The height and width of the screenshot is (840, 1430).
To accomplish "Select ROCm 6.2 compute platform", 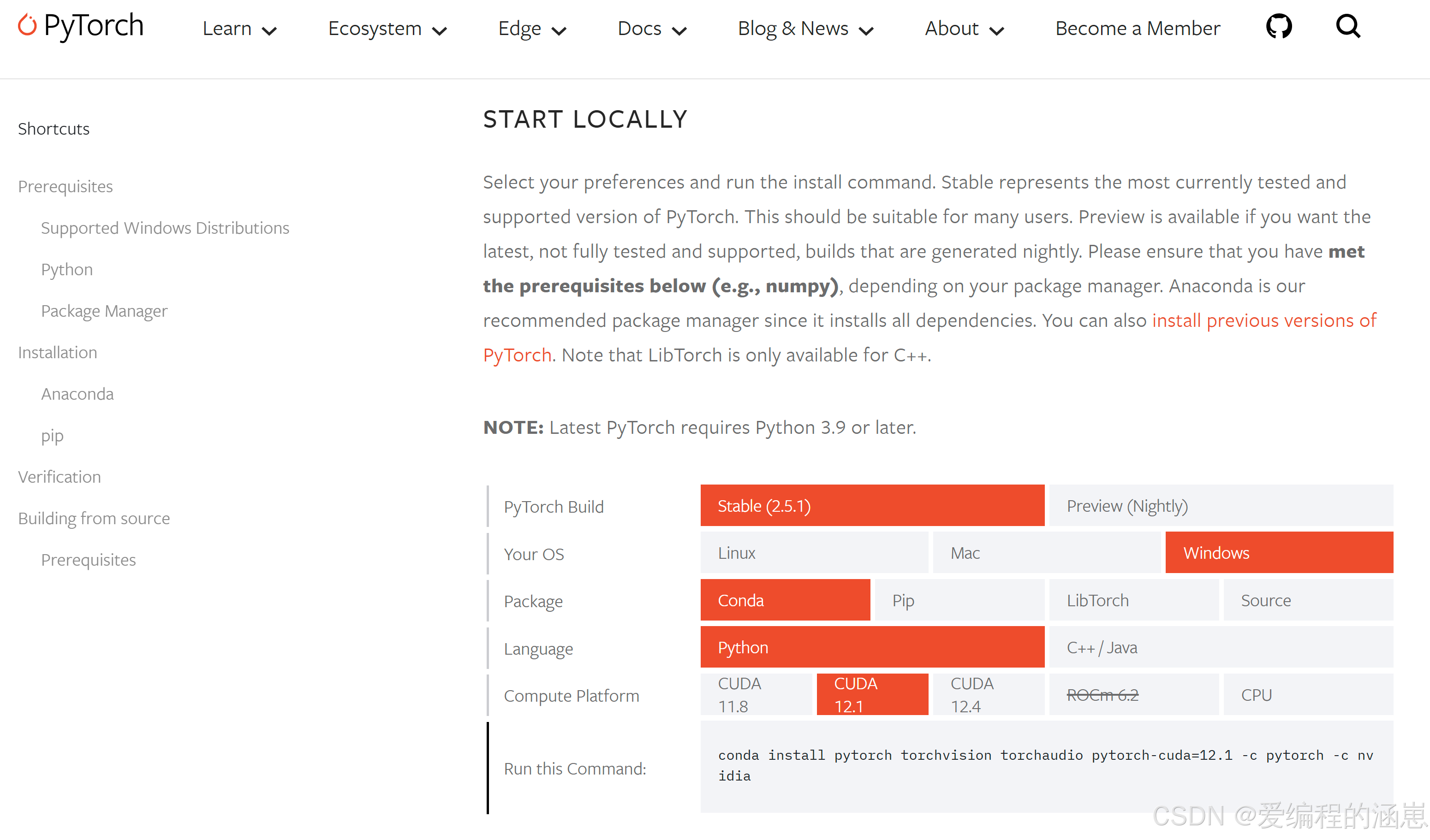I will [x=1134, y=694].
